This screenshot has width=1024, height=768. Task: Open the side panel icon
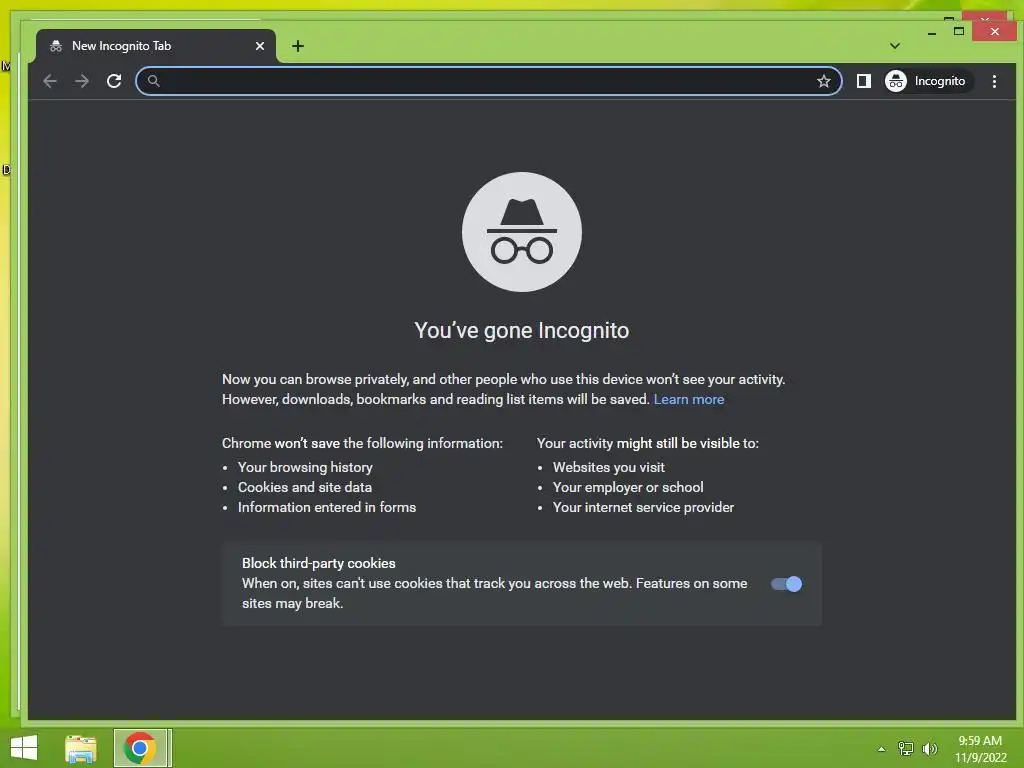coord(863,81)
